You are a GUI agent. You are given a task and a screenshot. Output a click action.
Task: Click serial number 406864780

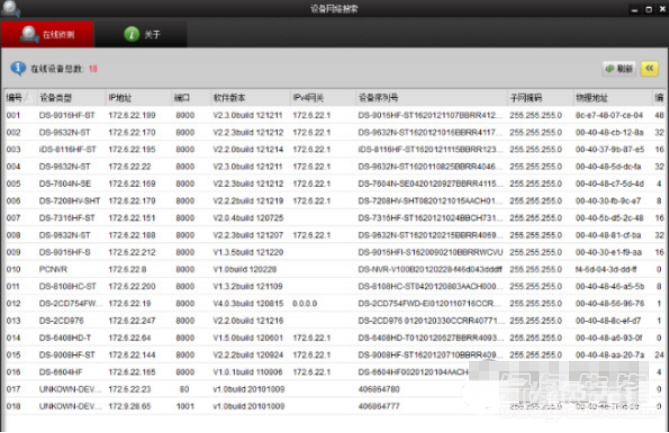tap(379, 389)
